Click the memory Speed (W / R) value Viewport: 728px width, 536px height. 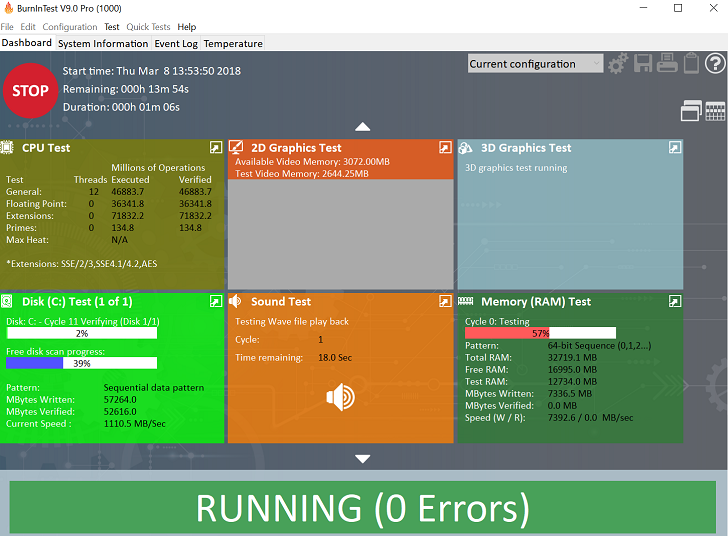click(x=591, y=418)
